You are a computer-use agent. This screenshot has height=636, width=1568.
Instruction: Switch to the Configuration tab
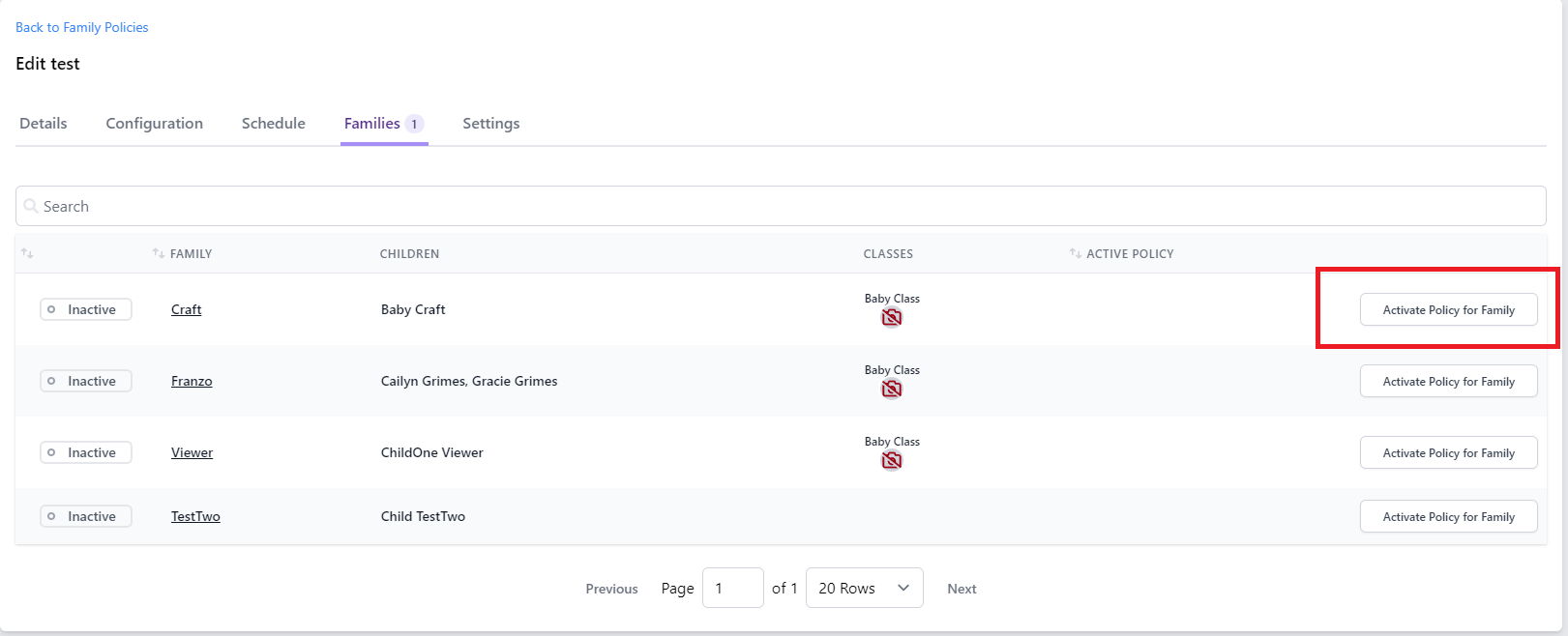[x=155, y=124]
